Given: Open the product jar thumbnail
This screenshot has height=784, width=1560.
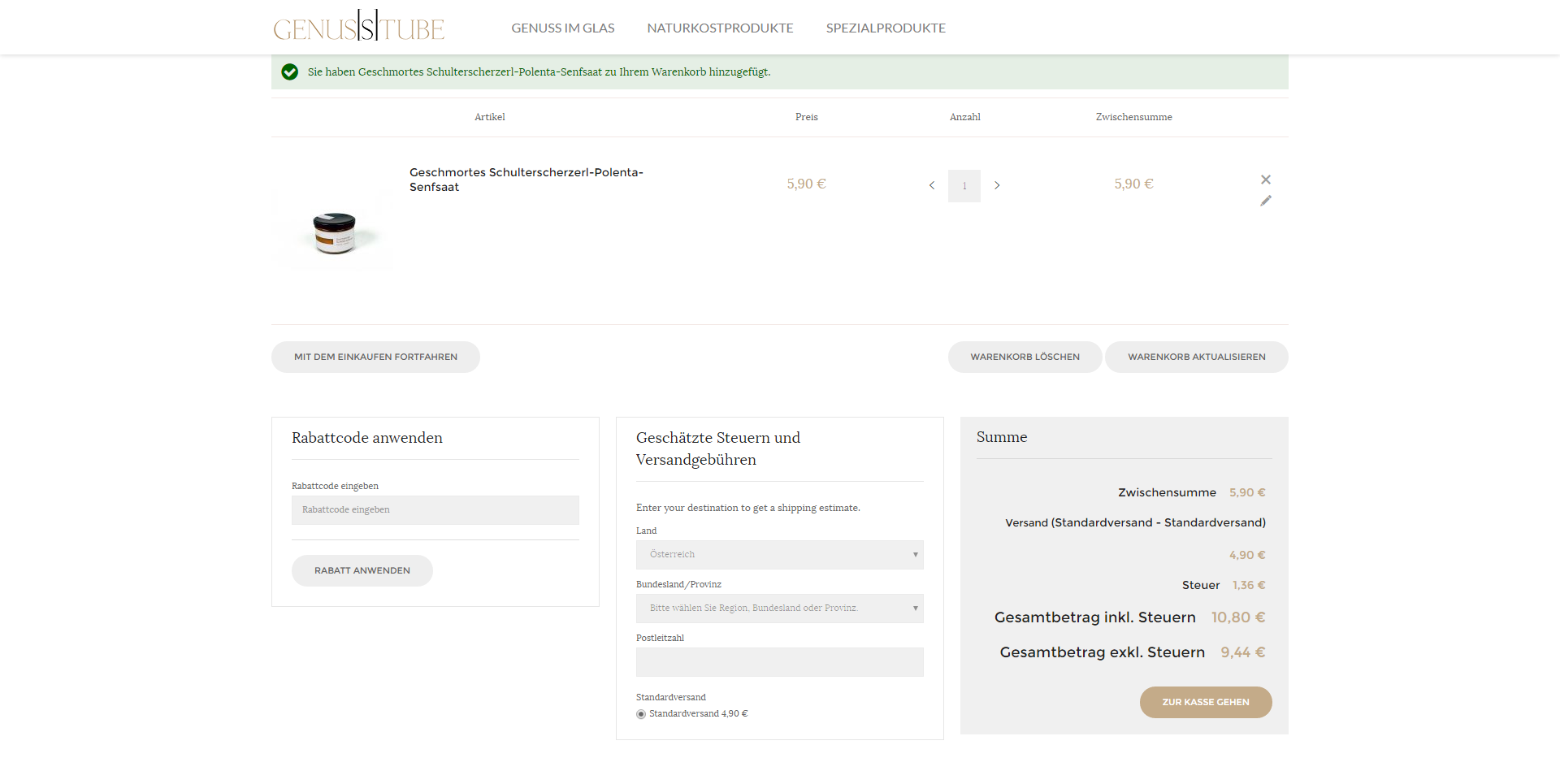Looking at the screenshot, I should pos(334,232).
